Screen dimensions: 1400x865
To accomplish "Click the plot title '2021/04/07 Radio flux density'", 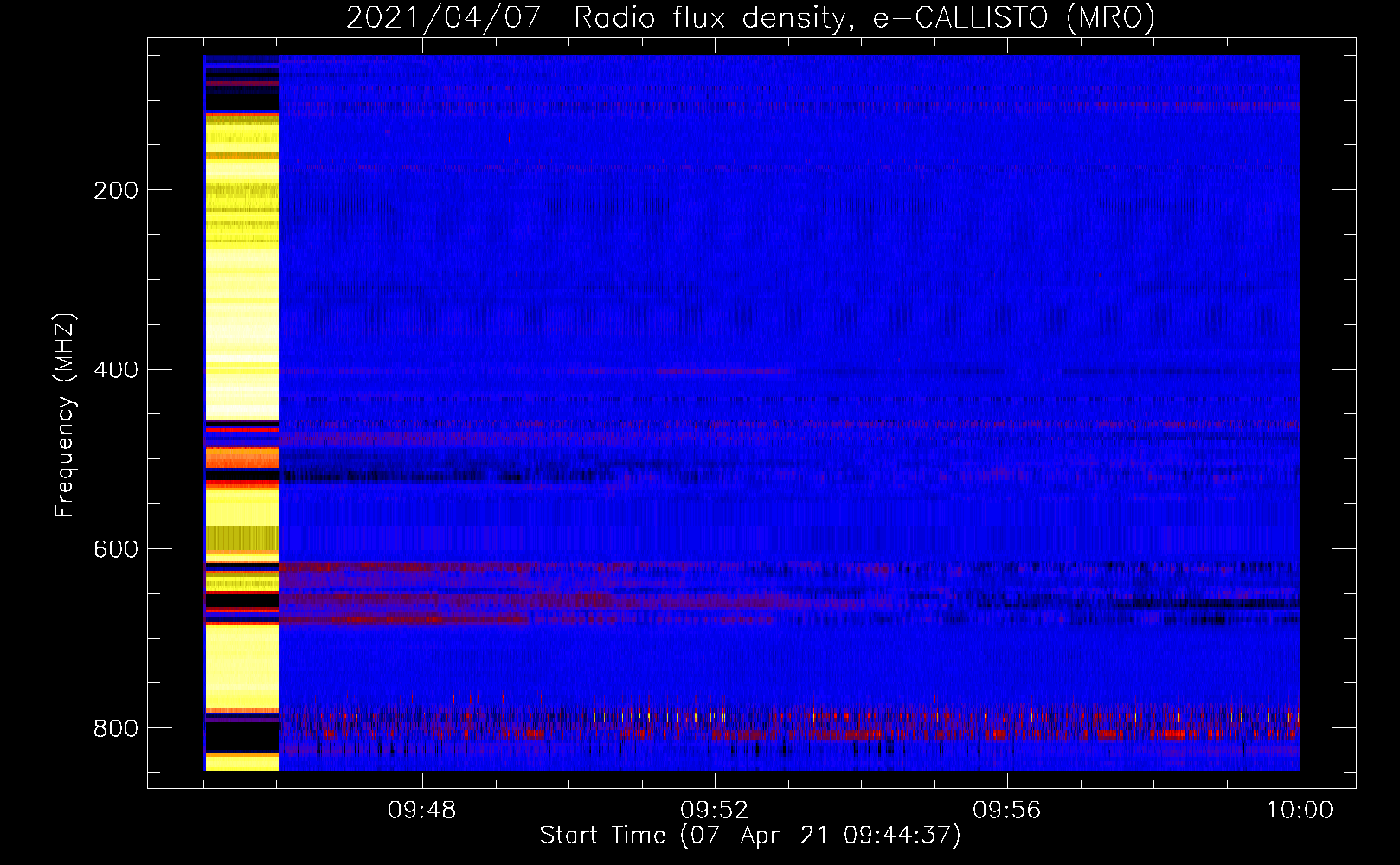I will [750, 17].
